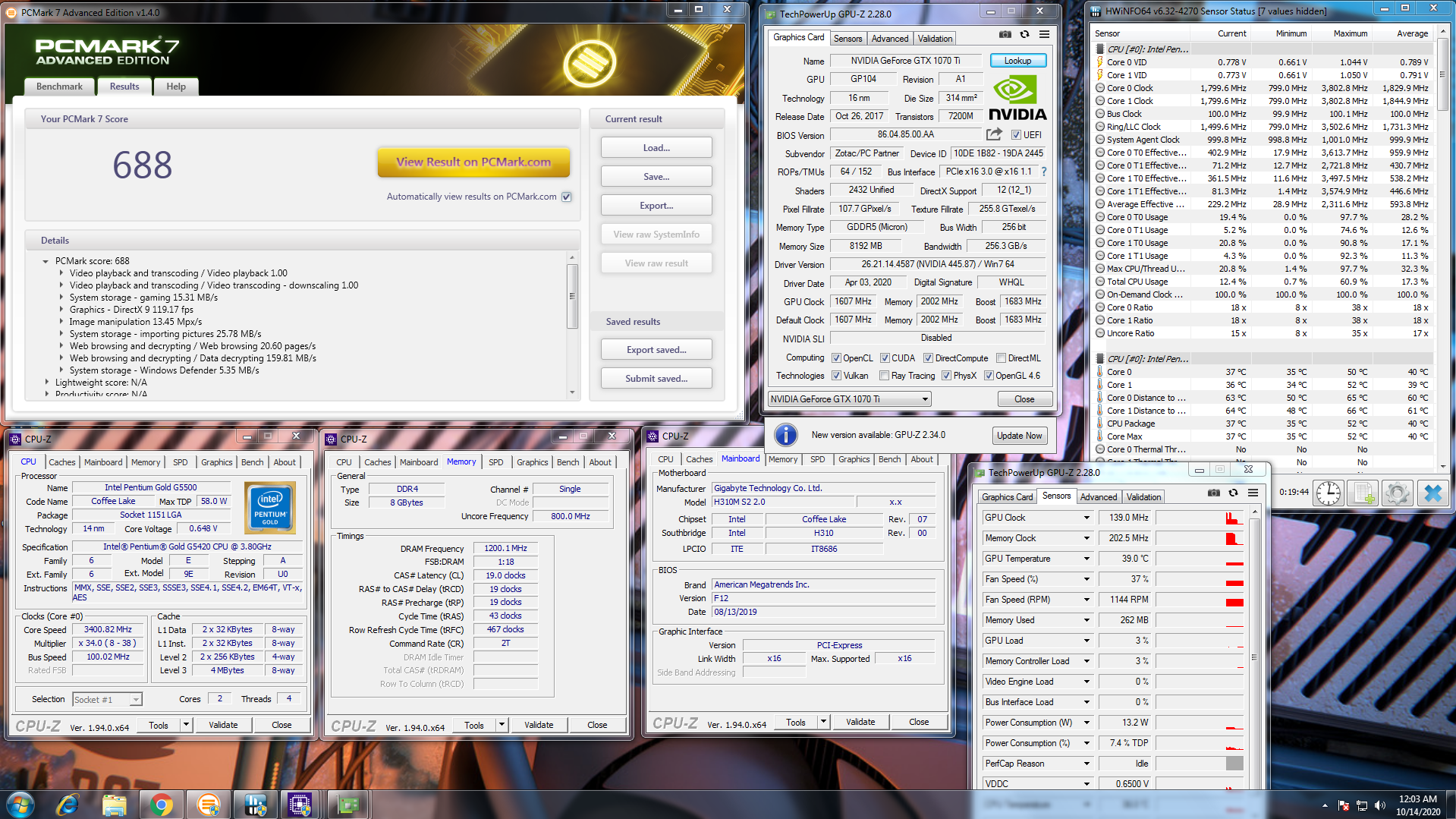Open Windows Explorer folder on taskbar
1456x819 pixels.
click(x=115, y=805)
